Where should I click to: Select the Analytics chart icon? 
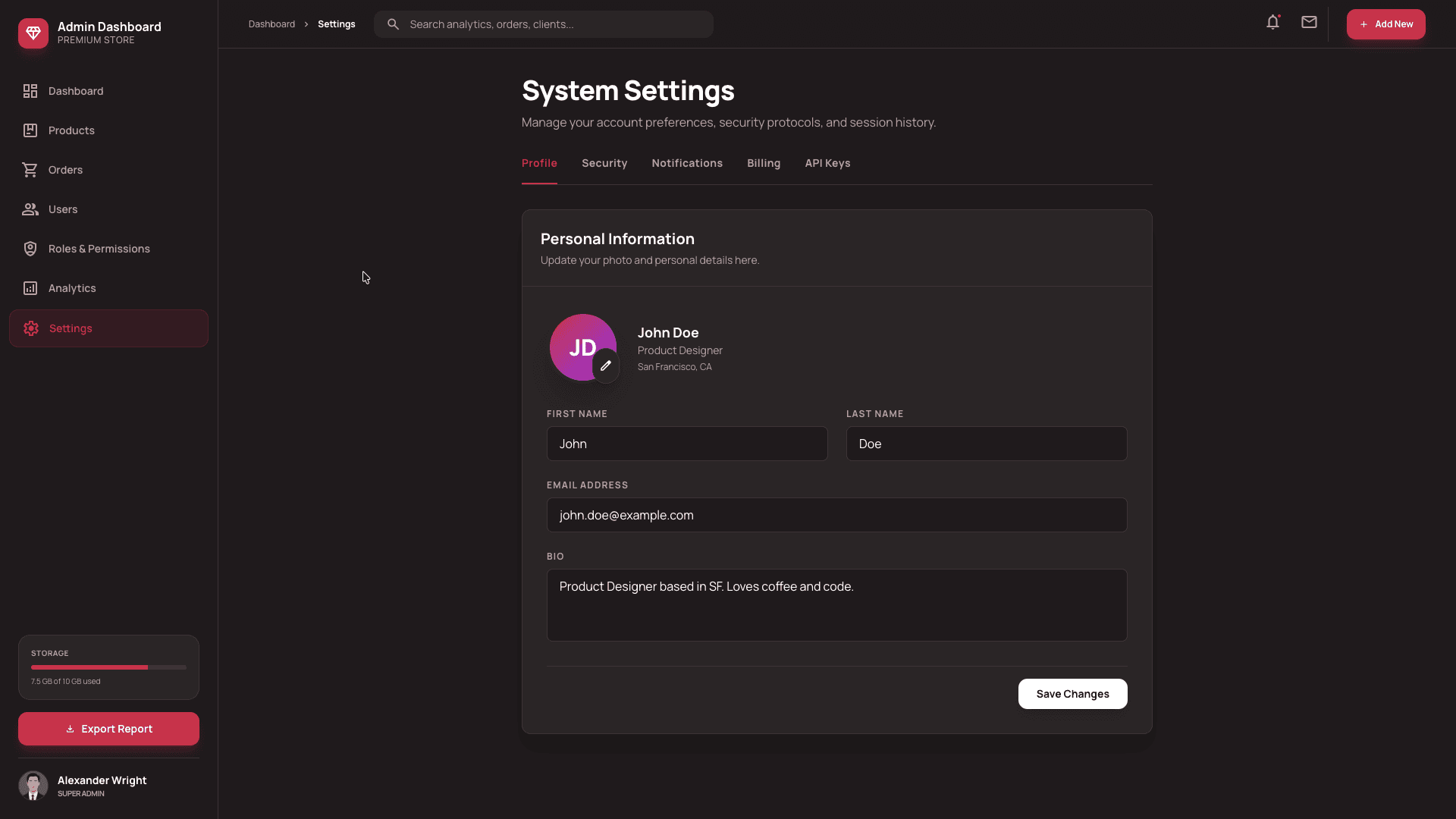pos(30,288)
